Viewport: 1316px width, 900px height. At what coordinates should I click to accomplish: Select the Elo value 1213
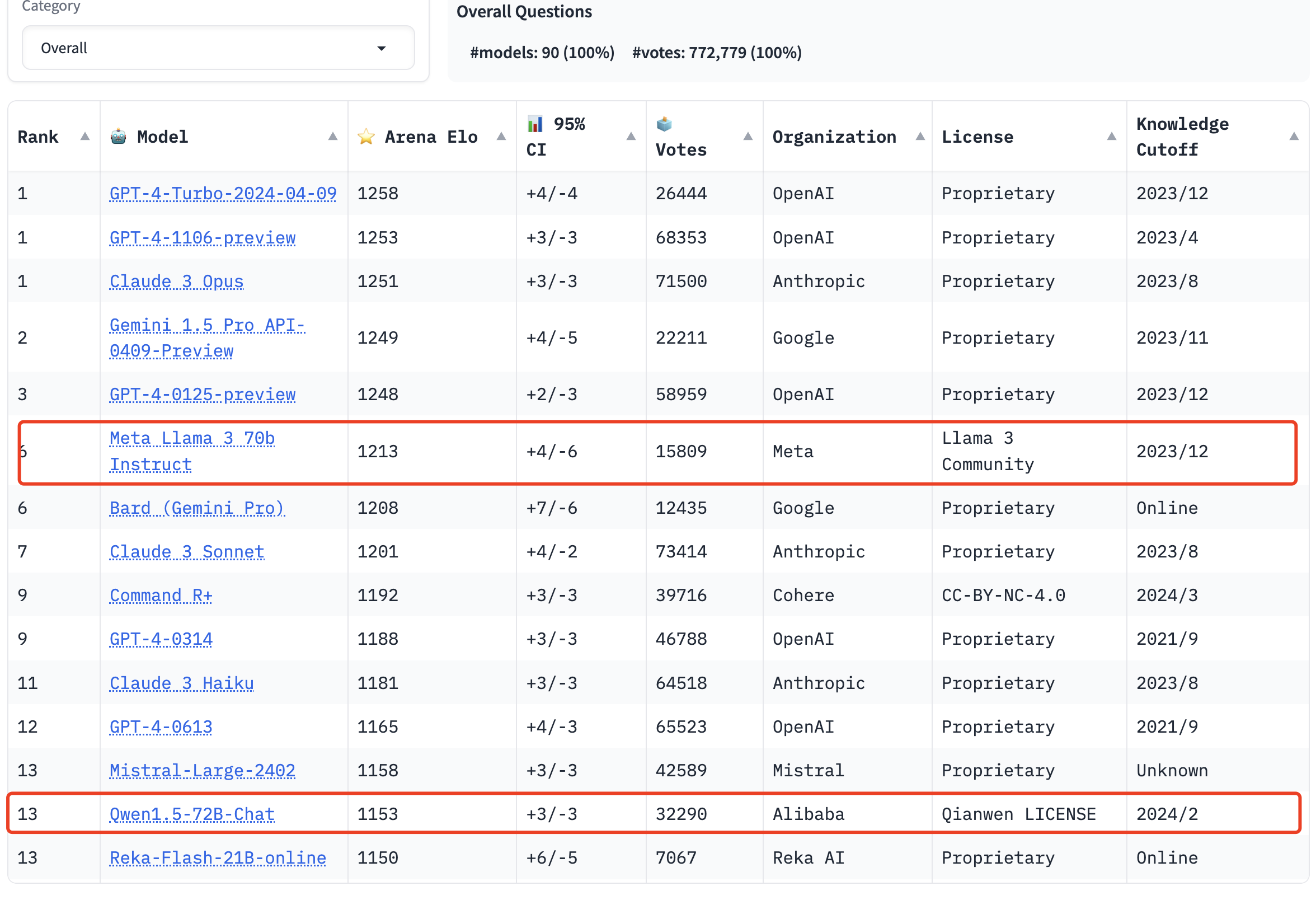378,452
